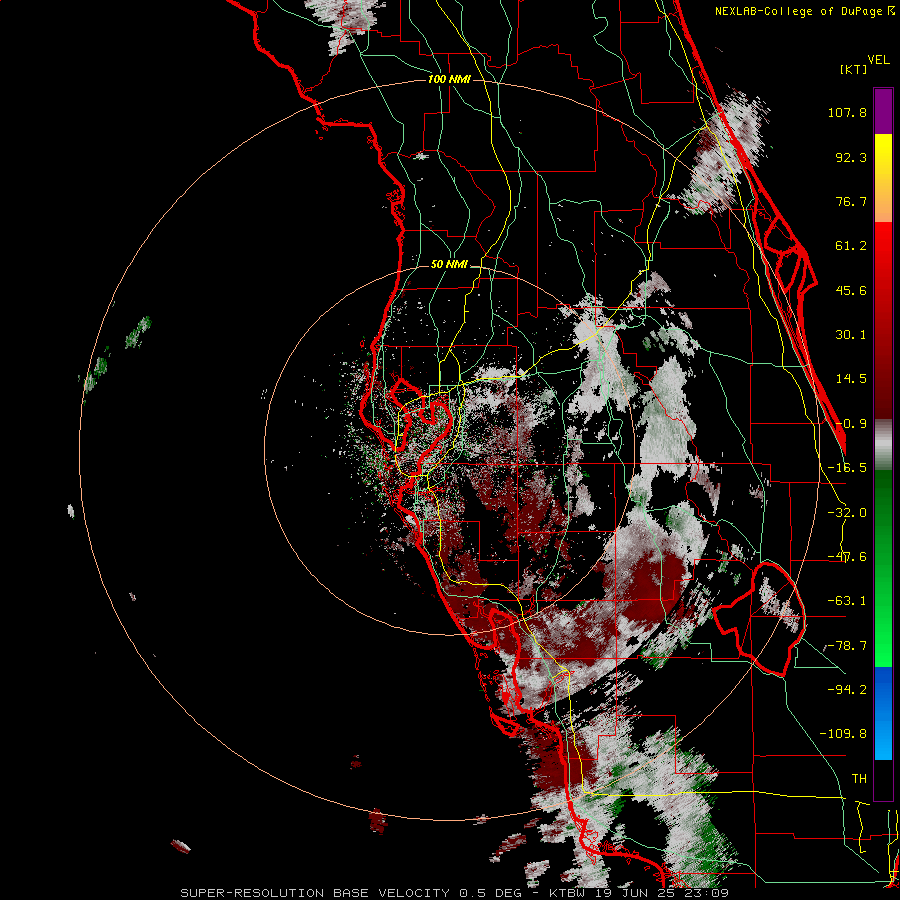The image size is (900, 900).
Task: Click the [KT] units label
Action: (854, 69)
